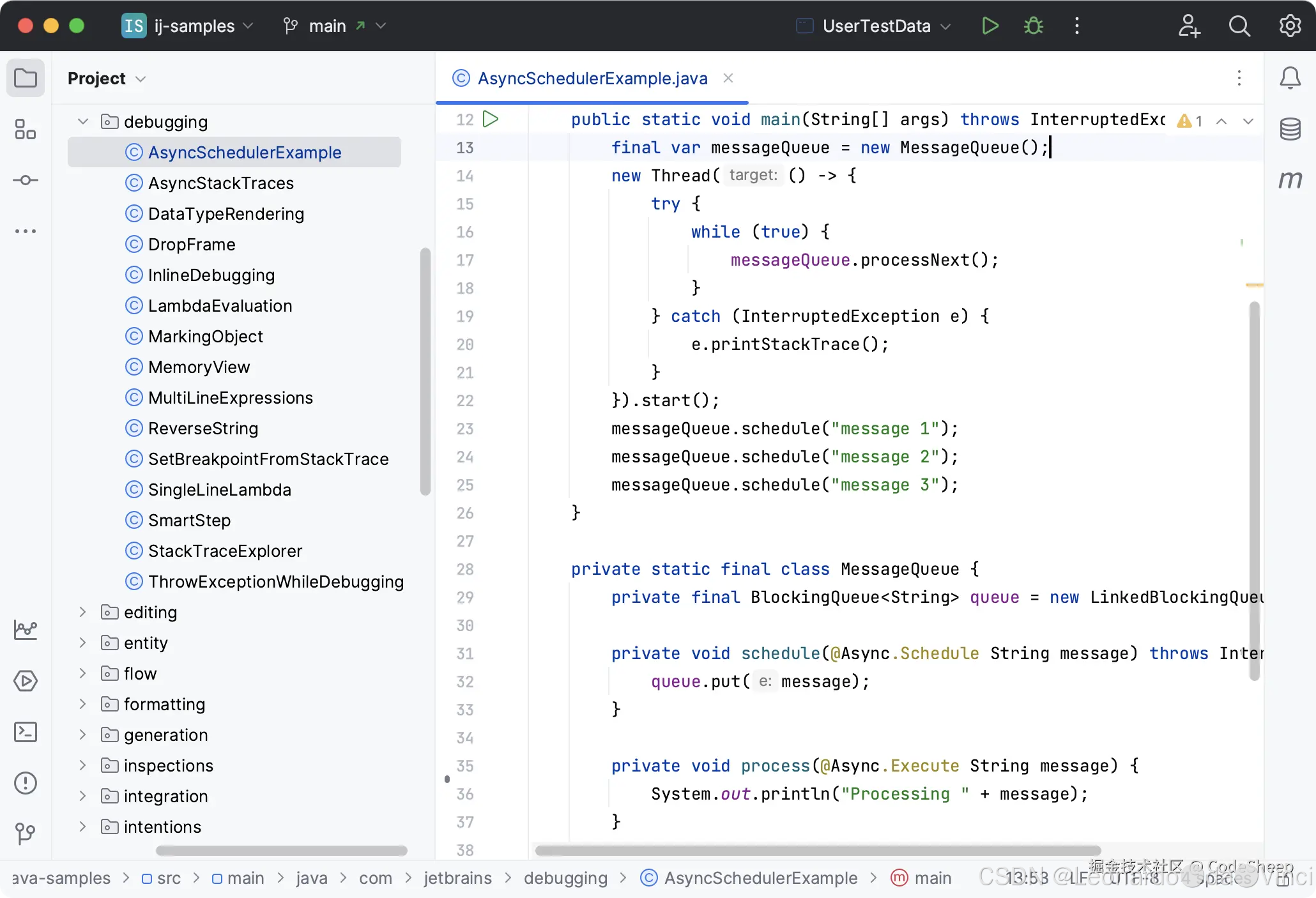Click the Run button in top toolbar

point(990,26)
